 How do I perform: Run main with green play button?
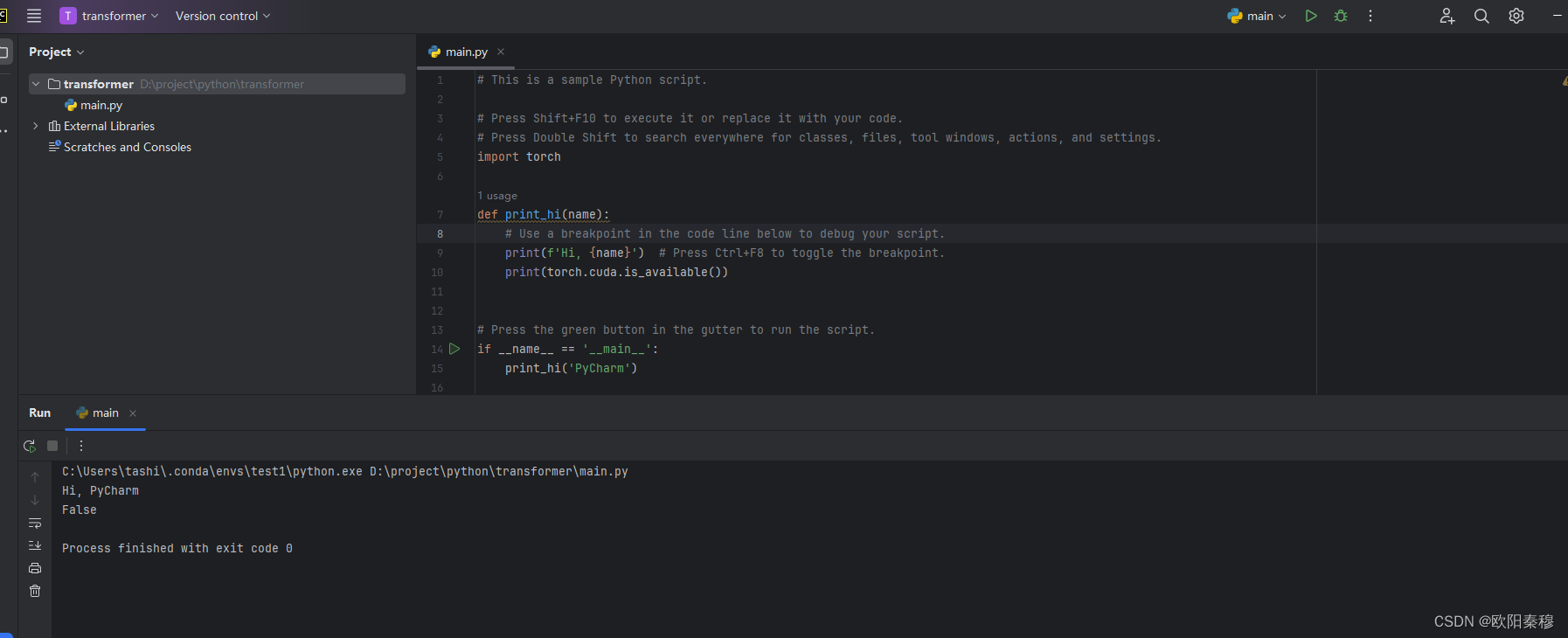pyautogui.click(x=1311, y=16)
